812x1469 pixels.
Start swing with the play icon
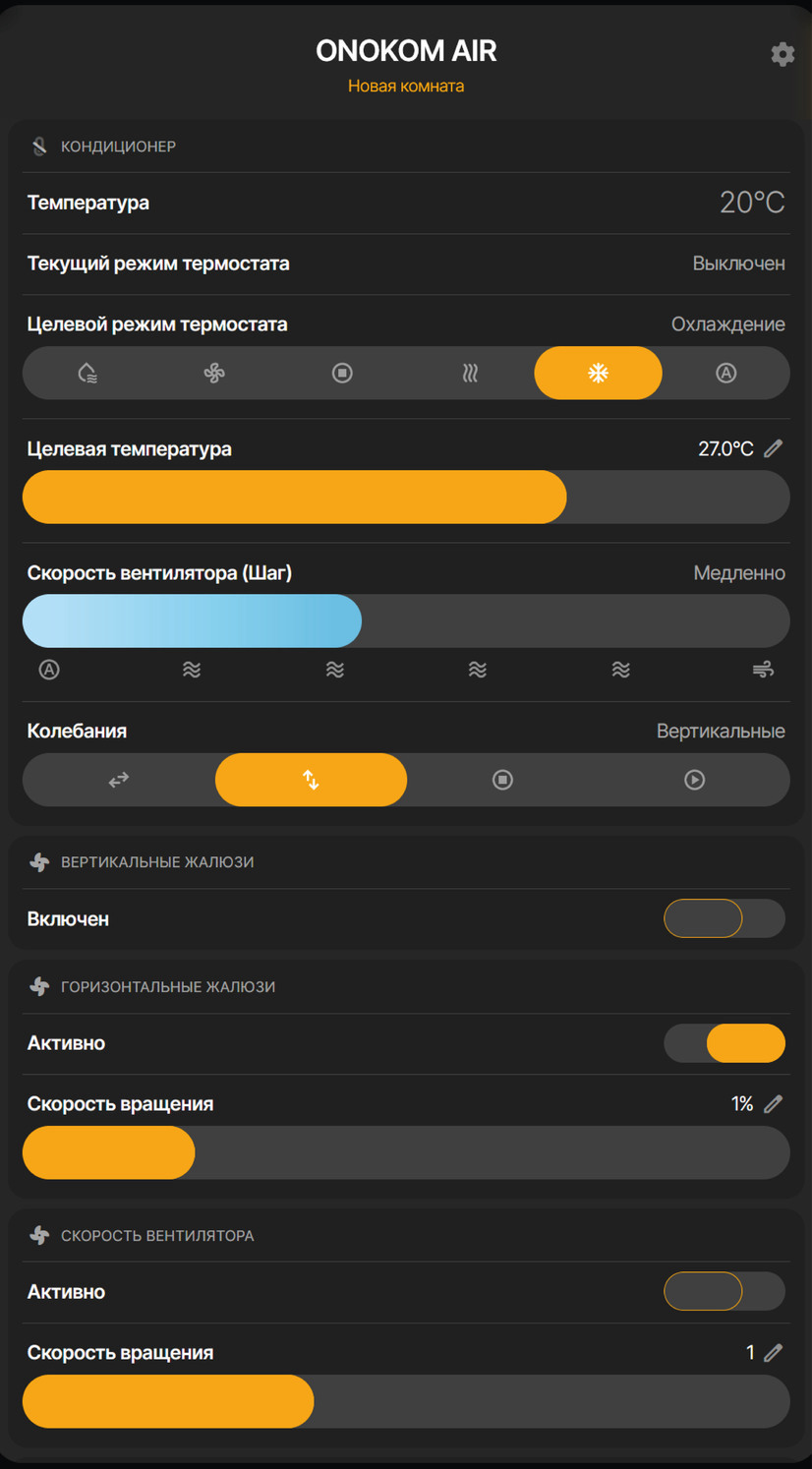point(694,780)
